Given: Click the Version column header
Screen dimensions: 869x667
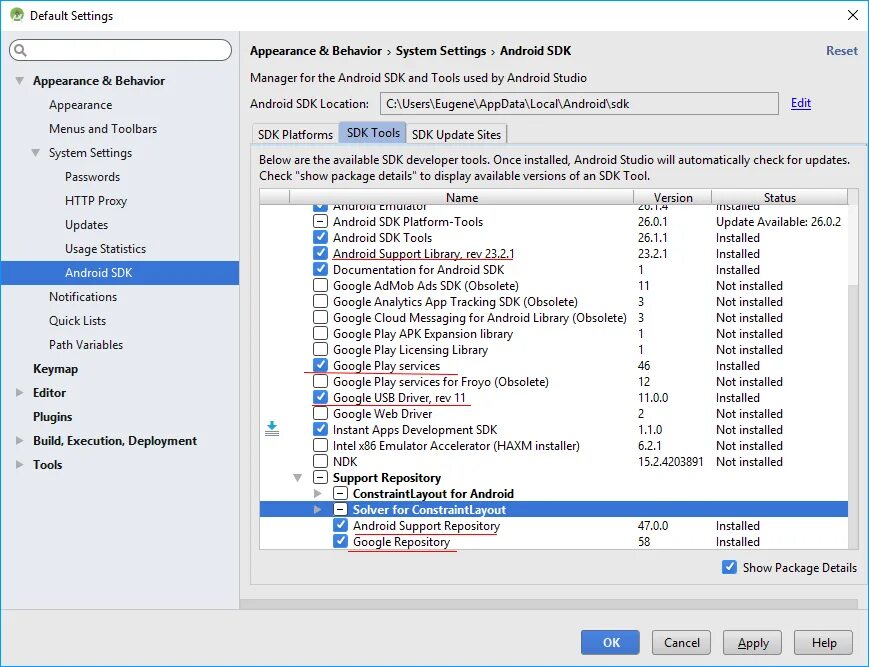Looking at the screenshot, I should 673,197.
